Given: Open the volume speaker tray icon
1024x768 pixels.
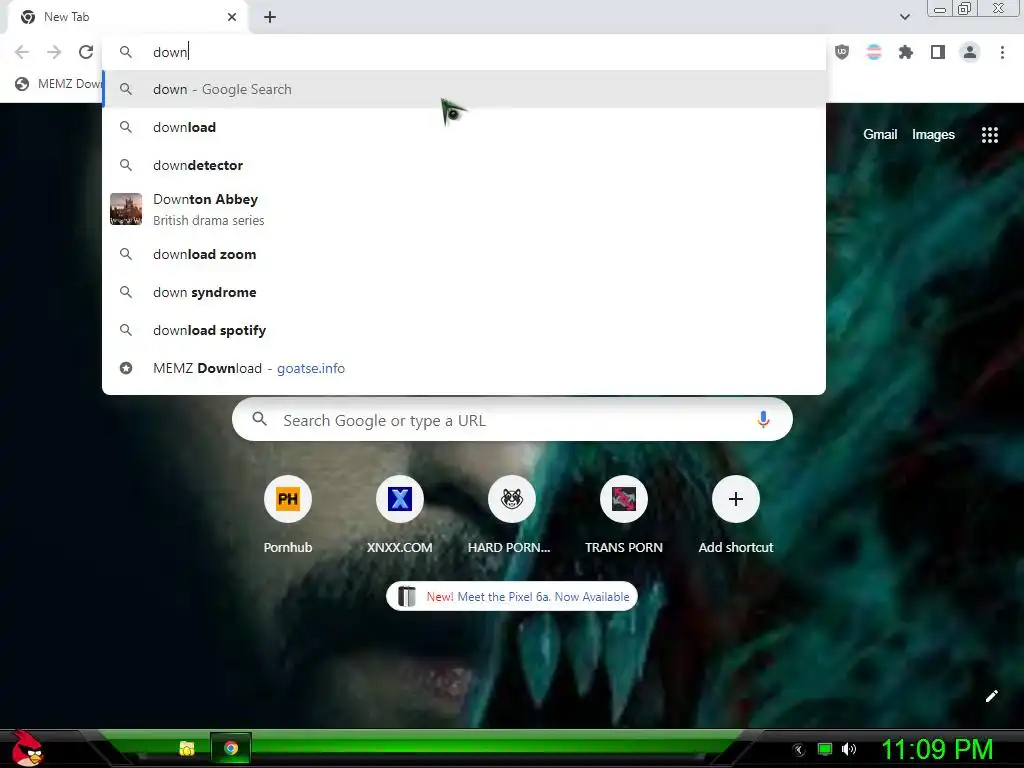Looking at the screenshot, I should [x=849, y=749].
